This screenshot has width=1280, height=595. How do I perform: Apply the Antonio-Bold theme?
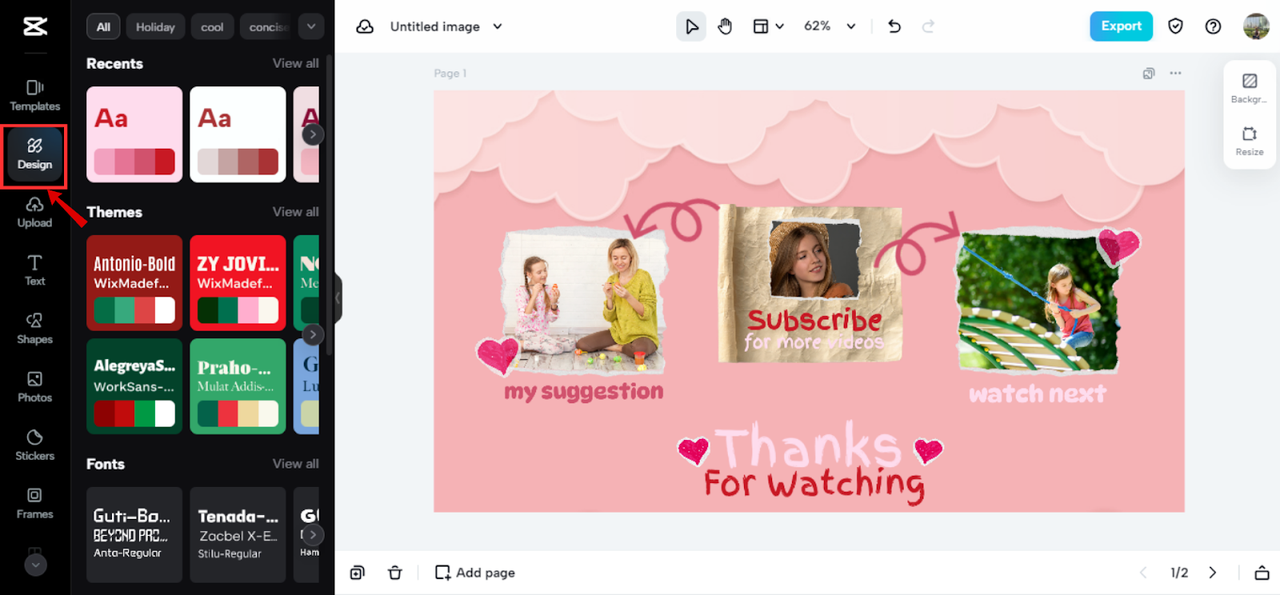pyautogui.click(x=135, y=283)
